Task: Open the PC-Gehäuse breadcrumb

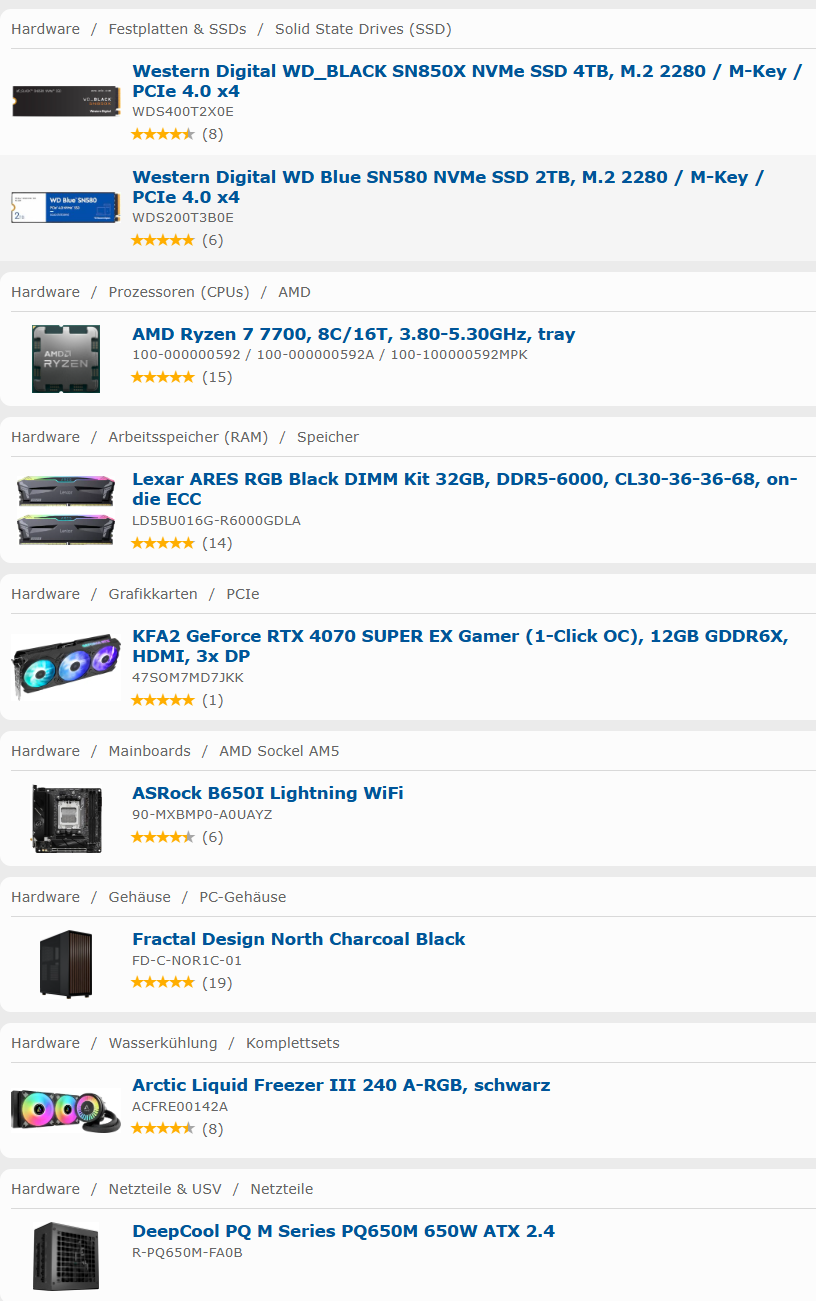Action: pos(242,897)
